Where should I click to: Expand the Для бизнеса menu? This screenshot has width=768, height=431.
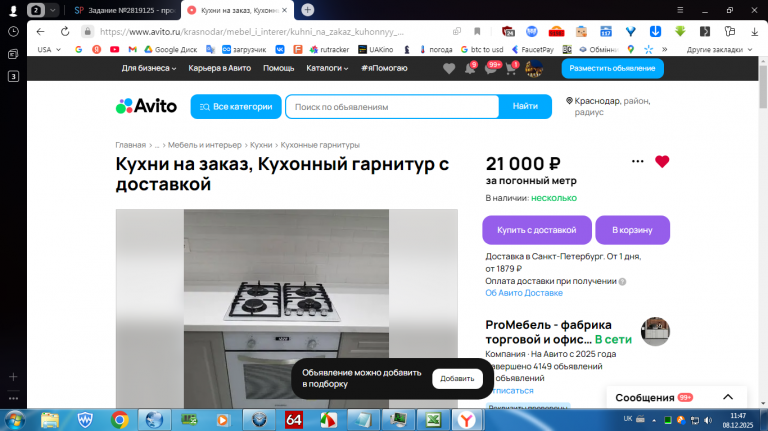[x=149, y=68]
